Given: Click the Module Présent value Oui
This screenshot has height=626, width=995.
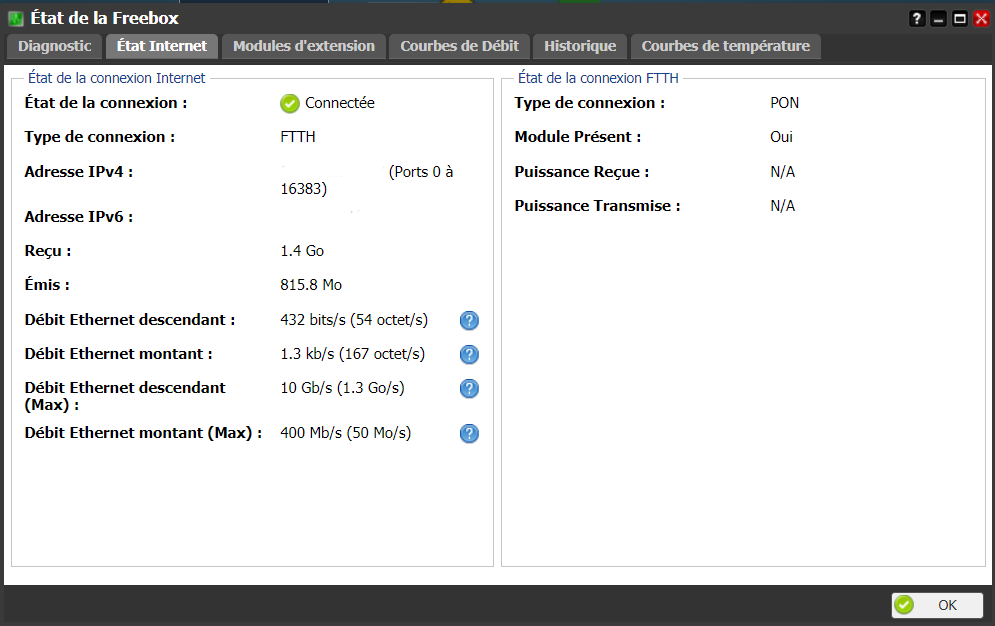Looking at the screenshot, I should [781, 137].
